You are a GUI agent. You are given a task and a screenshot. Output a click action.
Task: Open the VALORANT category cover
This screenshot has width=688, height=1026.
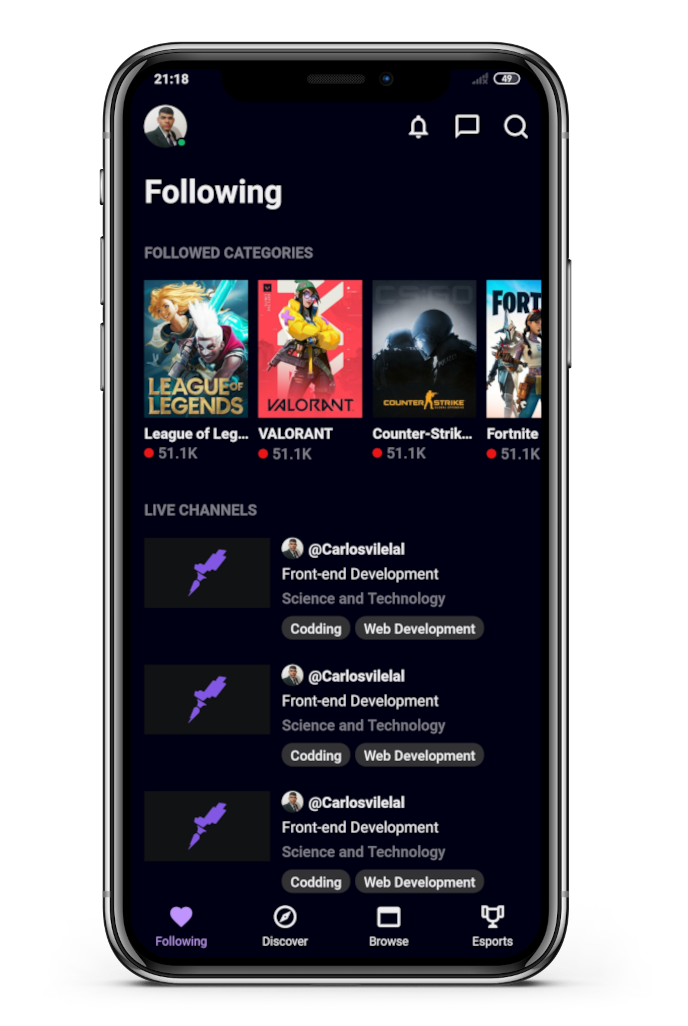[x=310, y=349]
